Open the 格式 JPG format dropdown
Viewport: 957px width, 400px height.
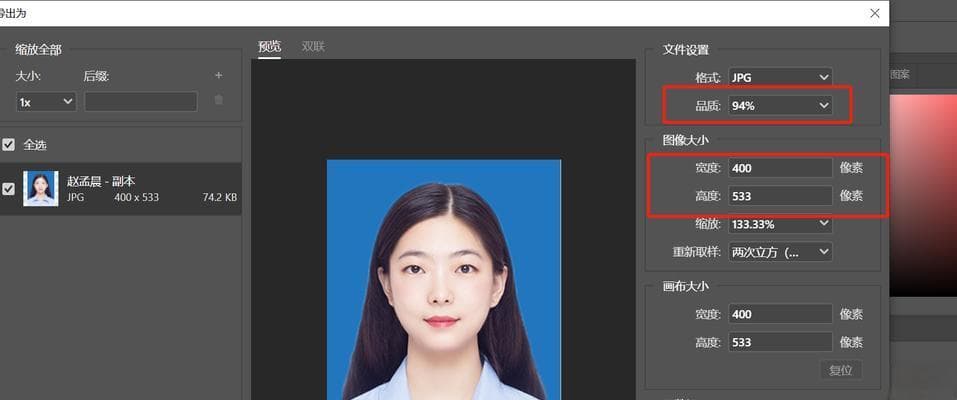[781, 78]
